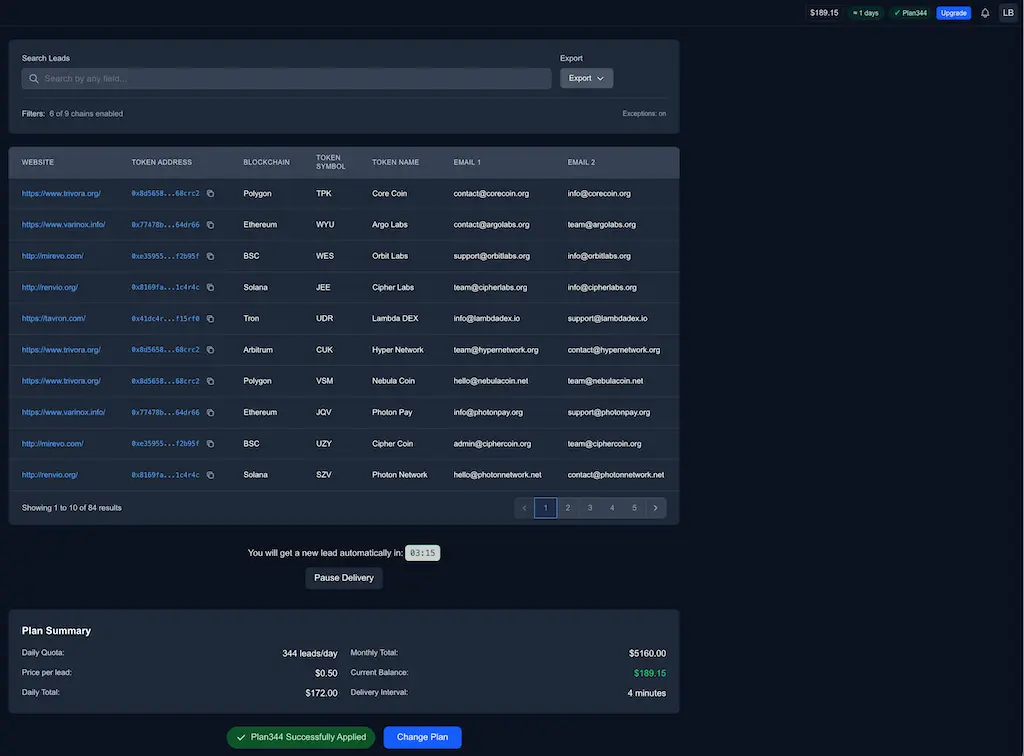Click the Plan344 badge in header
The image size is (1024, 756).
tap(910, 13)
